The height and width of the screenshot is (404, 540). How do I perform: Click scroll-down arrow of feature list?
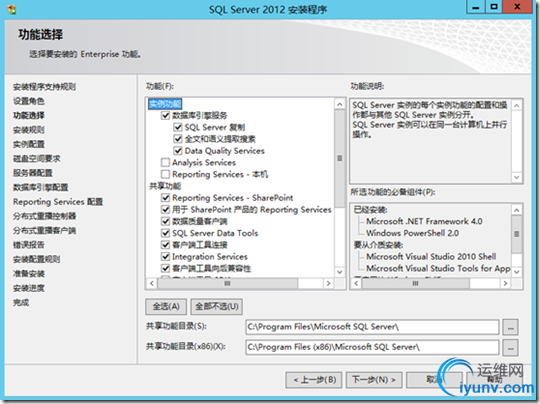click(340, 272)
